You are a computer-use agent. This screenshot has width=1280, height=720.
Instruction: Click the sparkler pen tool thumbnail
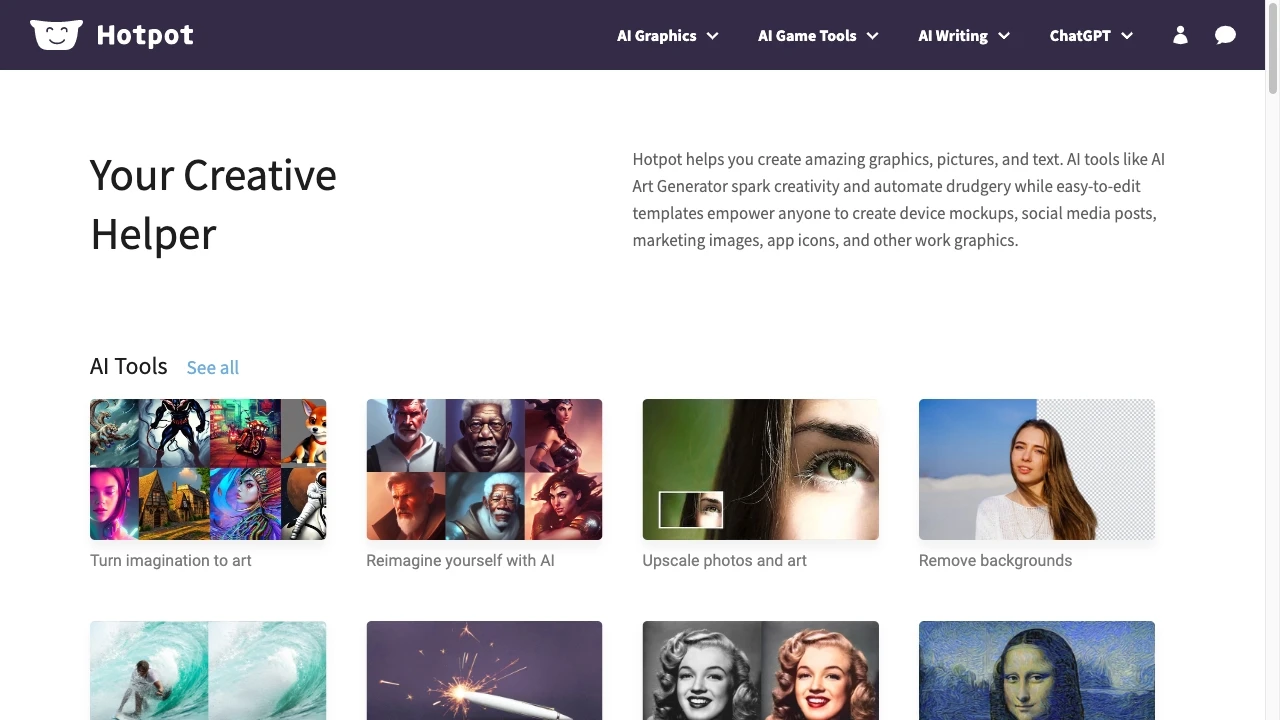484,670
